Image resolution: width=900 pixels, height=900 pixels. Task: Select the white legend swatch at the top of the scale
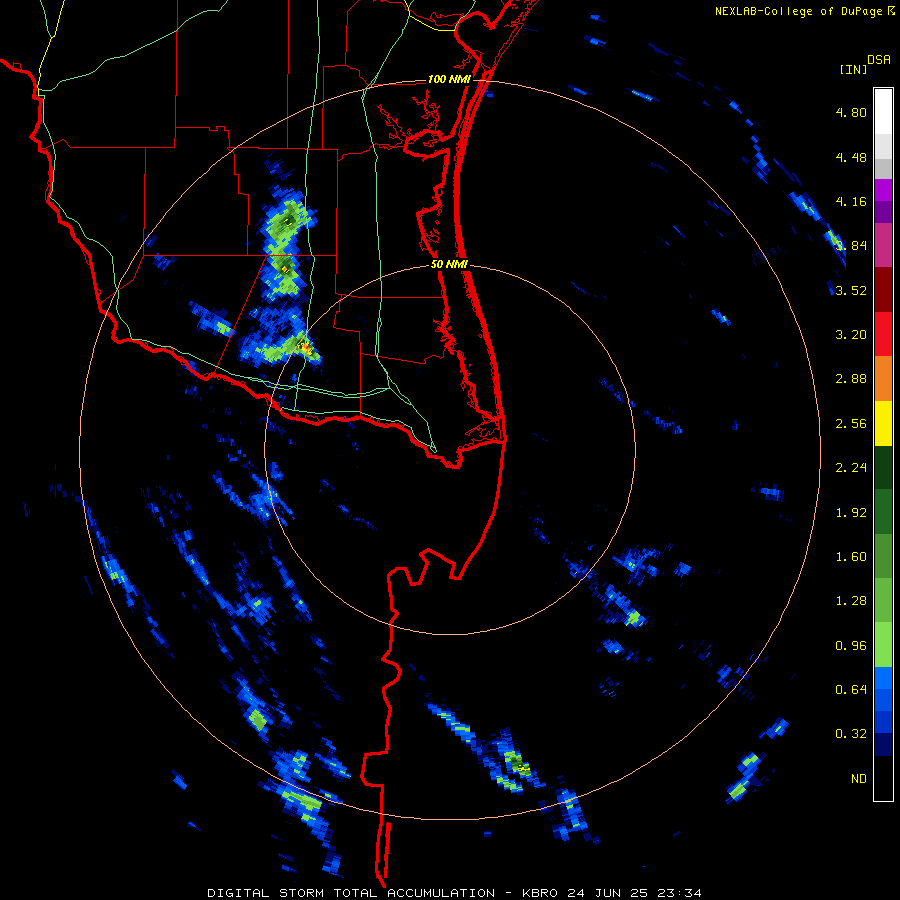click(883, 111)
